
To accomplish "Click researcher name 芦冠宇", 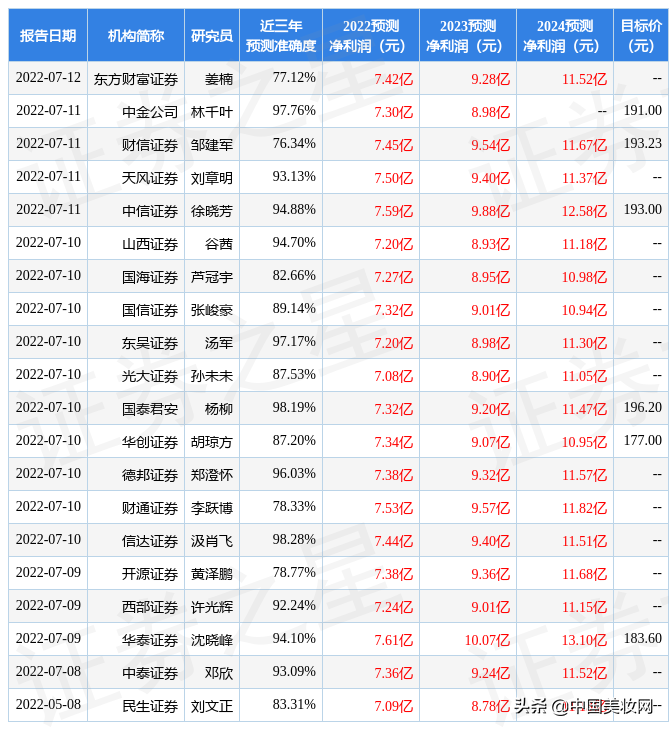I will tap(212, 277).
